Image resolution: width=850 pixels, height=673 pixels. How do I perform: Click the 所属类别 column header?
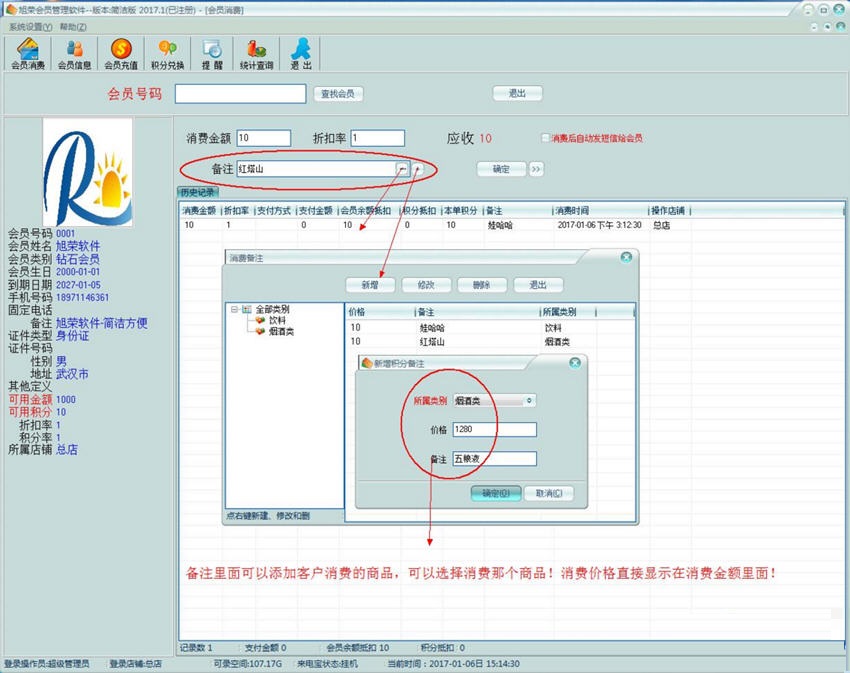point(568,312)
